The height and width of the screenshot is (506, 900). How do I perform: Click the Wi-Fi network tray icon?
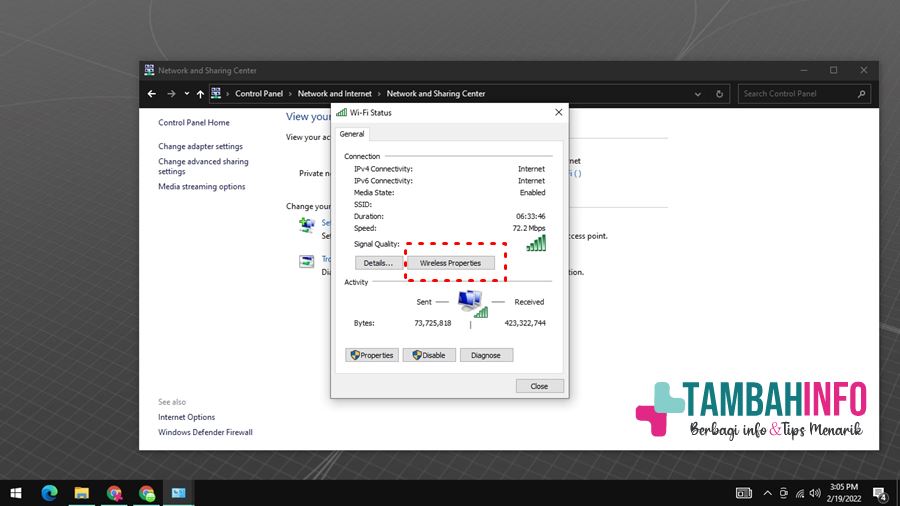(800, 493)
